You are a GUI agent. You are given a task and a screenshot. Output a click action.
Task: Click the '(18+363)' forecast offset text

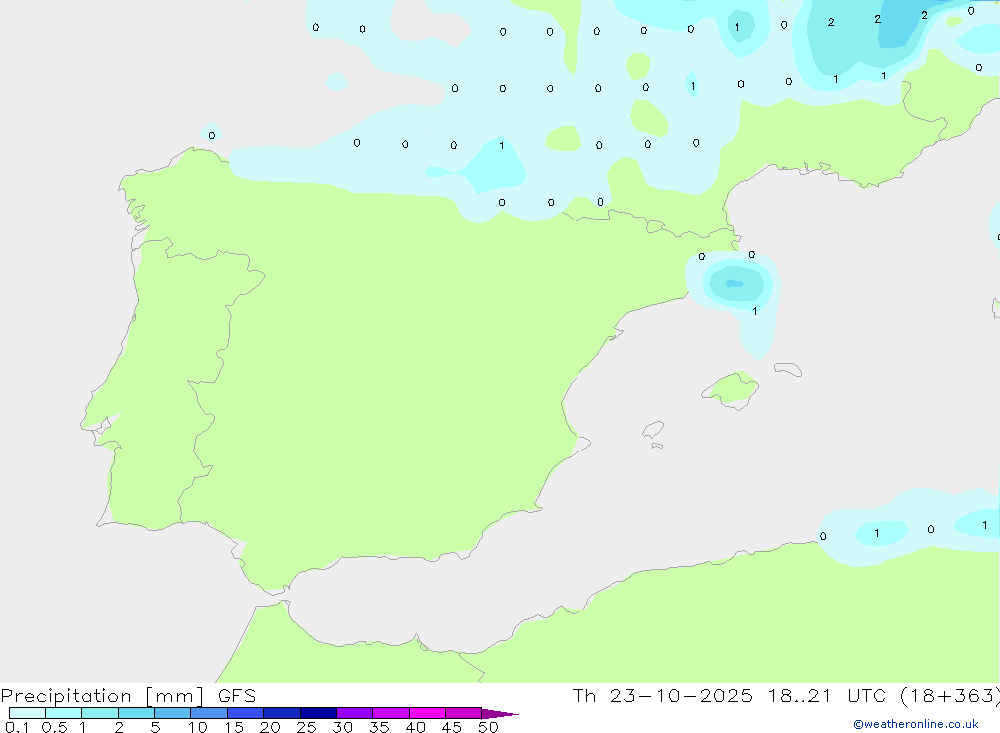point(950,696)
